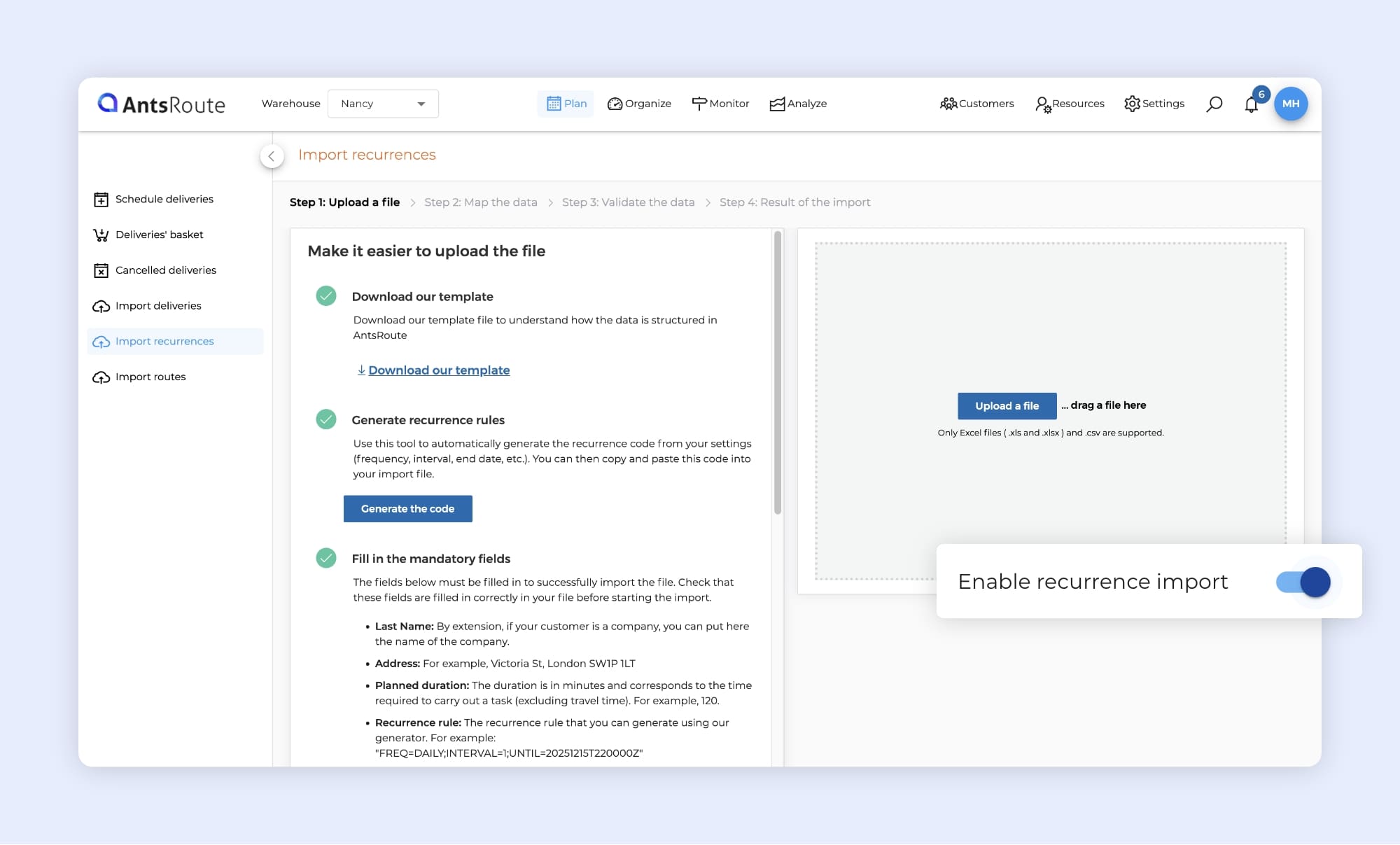
Task: Open the MH user avatar menu
Action: (x=1290, y=104)
